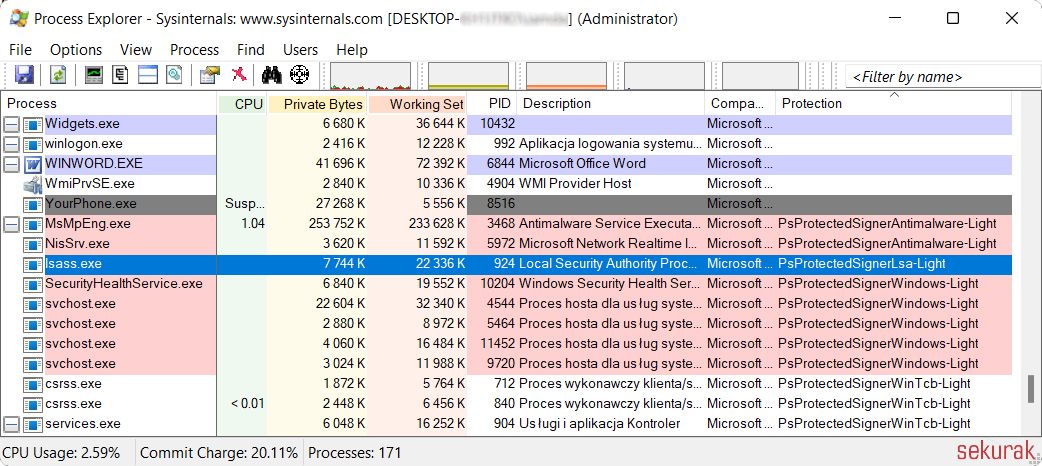This screenshot has width=1042, height=466.
Task: Select the YourPhone.exe suspended process
Action: (507, 204)
